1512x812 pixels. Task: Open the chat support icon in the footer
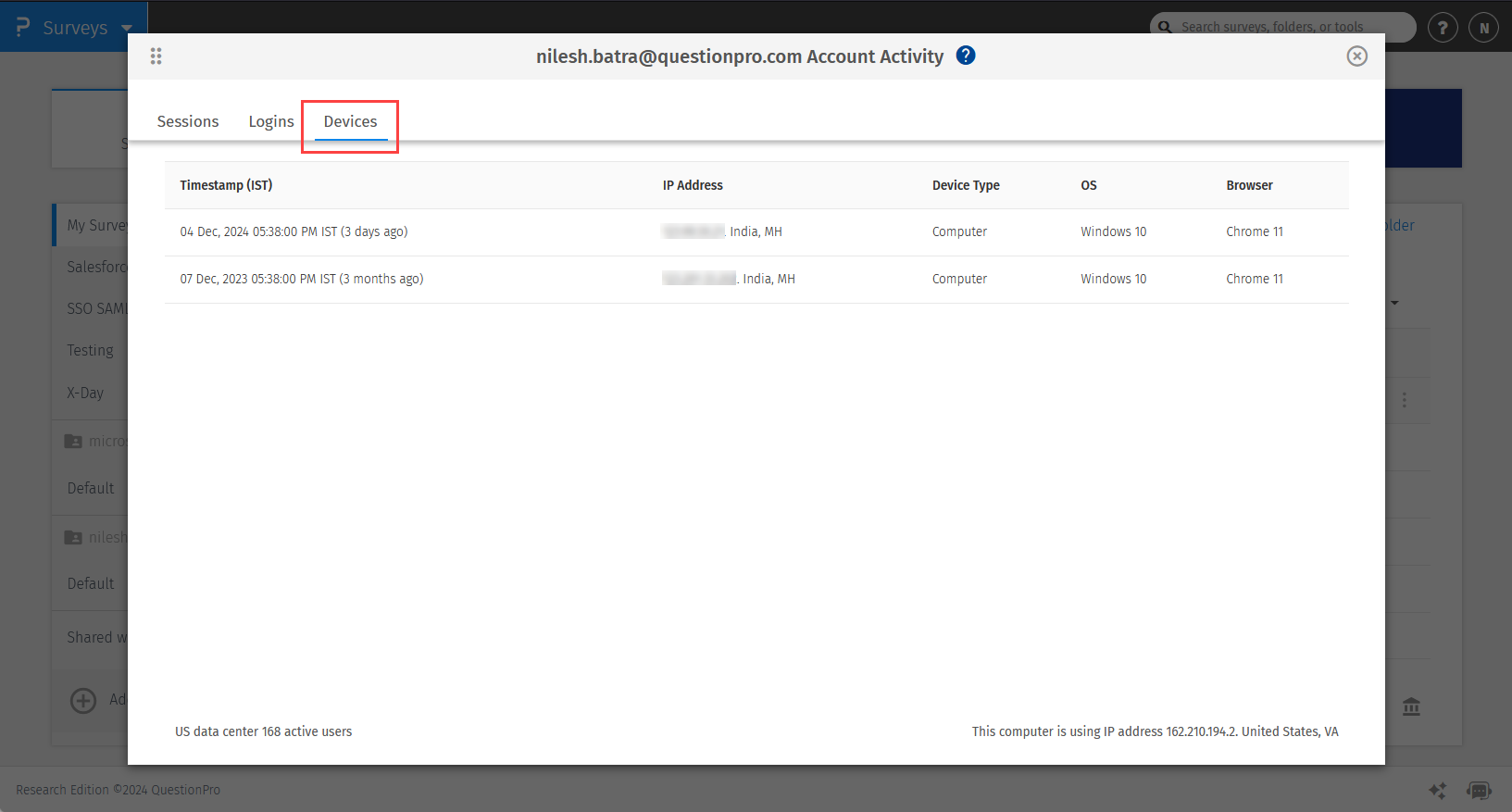pyautogui.click(x=1479, y=790)
